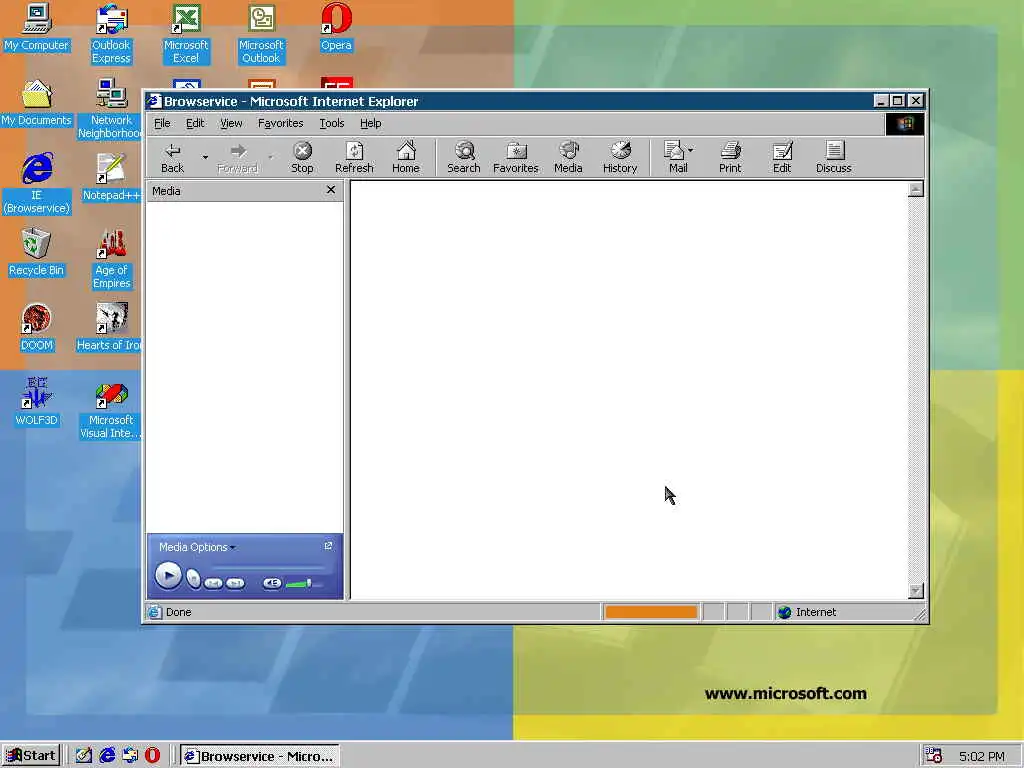Viewport: 1024px width, 768px height.
Task: Skip to the previous media track
Action: point(214,583)
